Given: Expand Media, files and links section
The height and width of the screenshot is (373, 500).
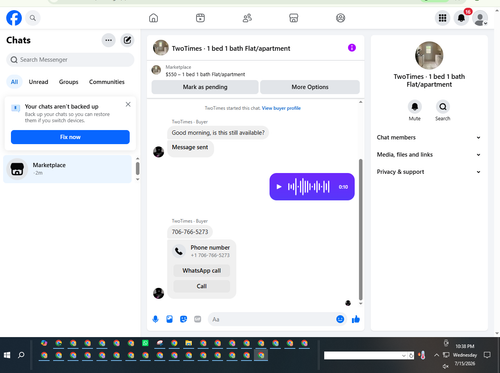Looking at the screenshot, I should [x=429, y=155].
